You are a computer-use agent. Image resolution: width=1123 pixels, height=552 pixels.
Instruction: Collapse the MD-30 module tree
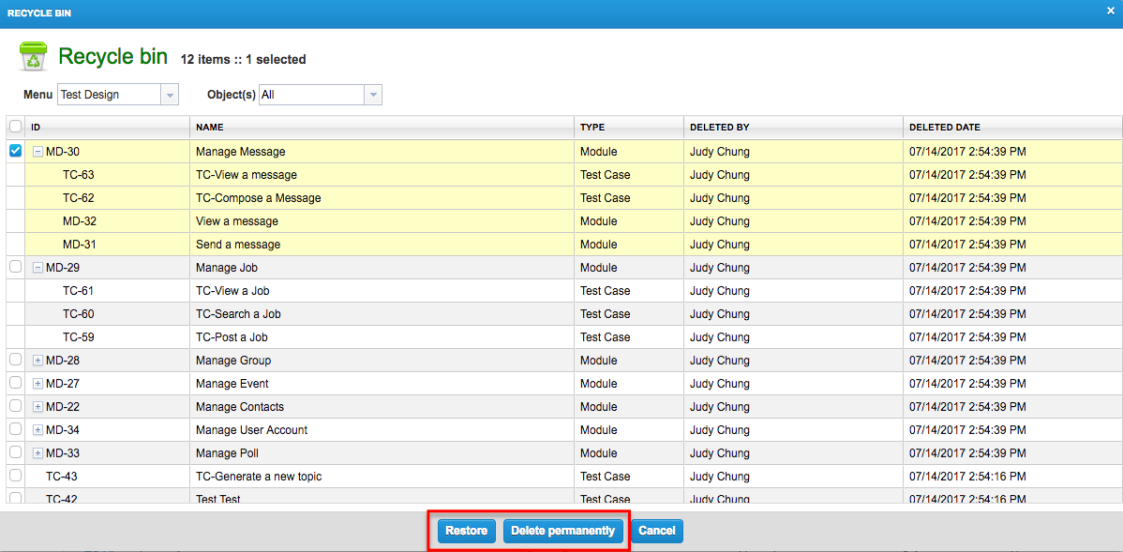pos(38,152)
